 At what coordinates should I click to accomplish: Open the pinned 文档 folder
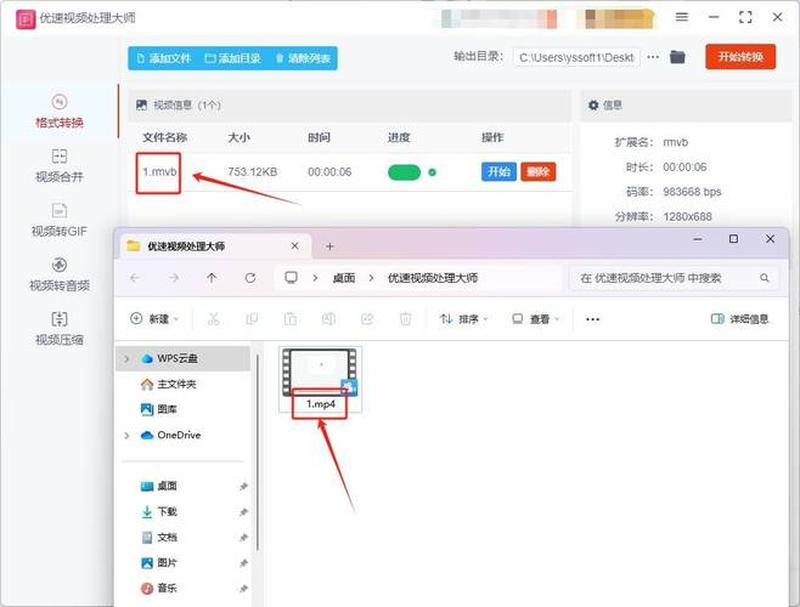coord(159,537)
